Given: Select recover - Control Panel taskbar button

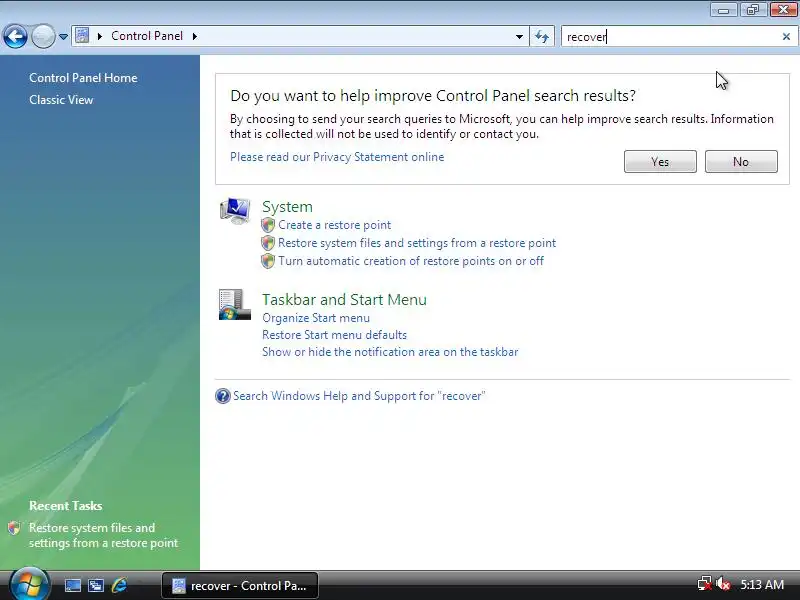Looking at the screenshot, I should [240, 586].
